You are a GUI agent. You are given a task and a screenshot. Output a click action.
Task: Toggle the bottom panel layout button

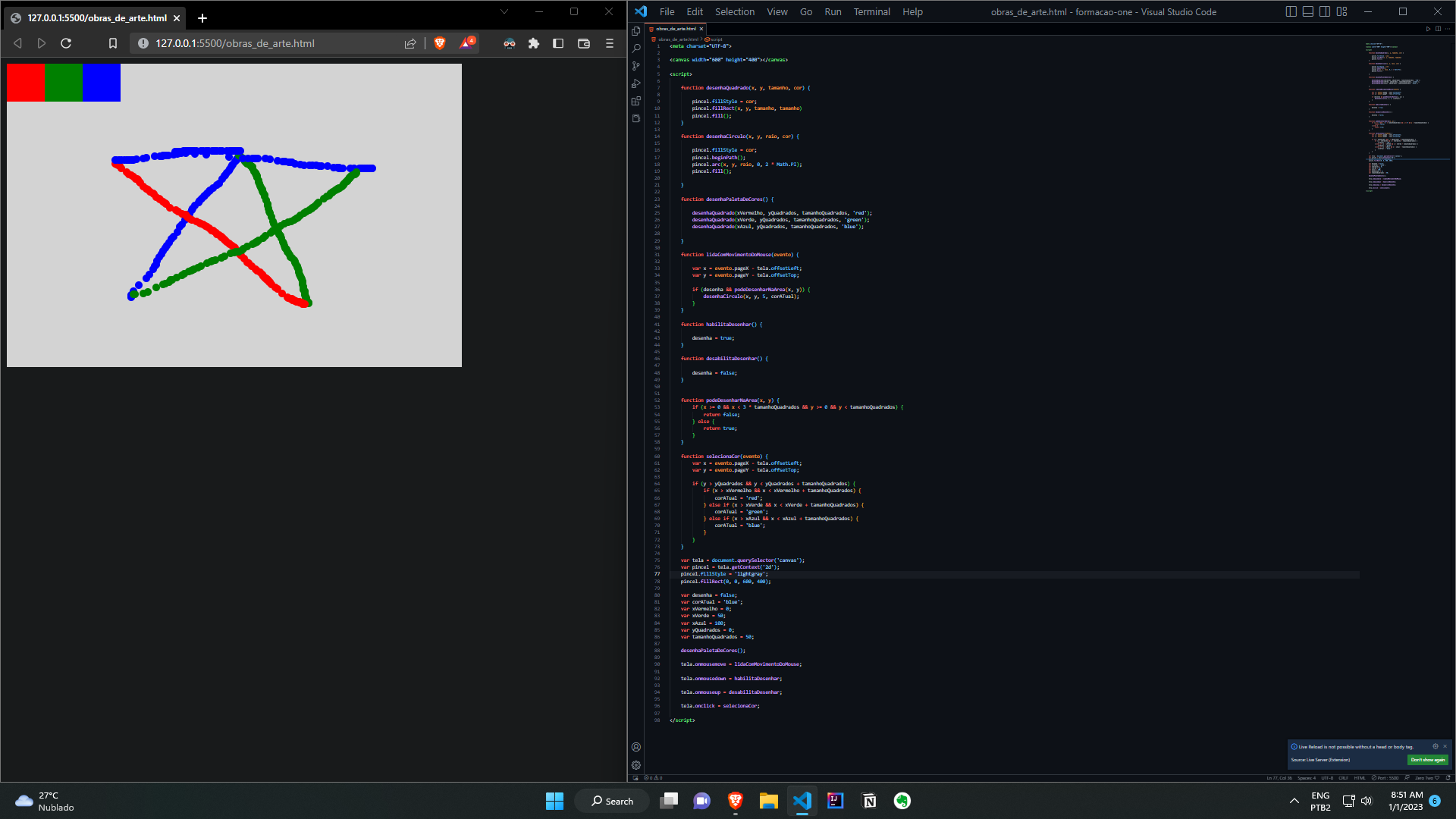[1308, 11]
